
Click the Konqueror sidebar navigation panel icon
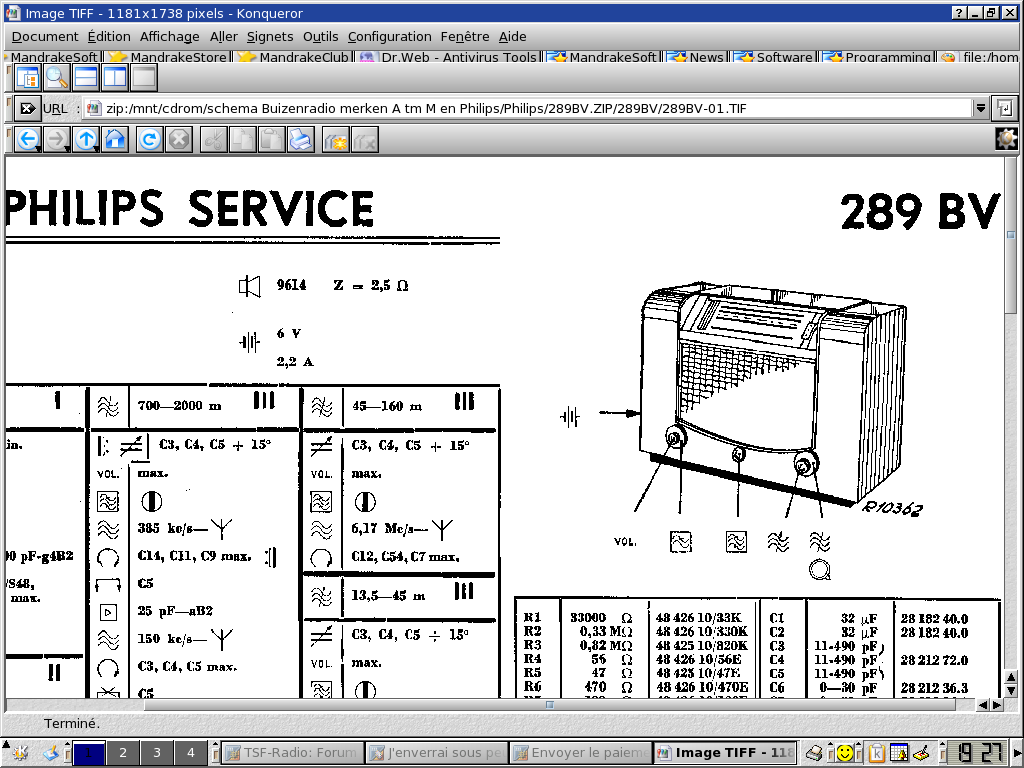pyautogui.click(x=27, y=78)
